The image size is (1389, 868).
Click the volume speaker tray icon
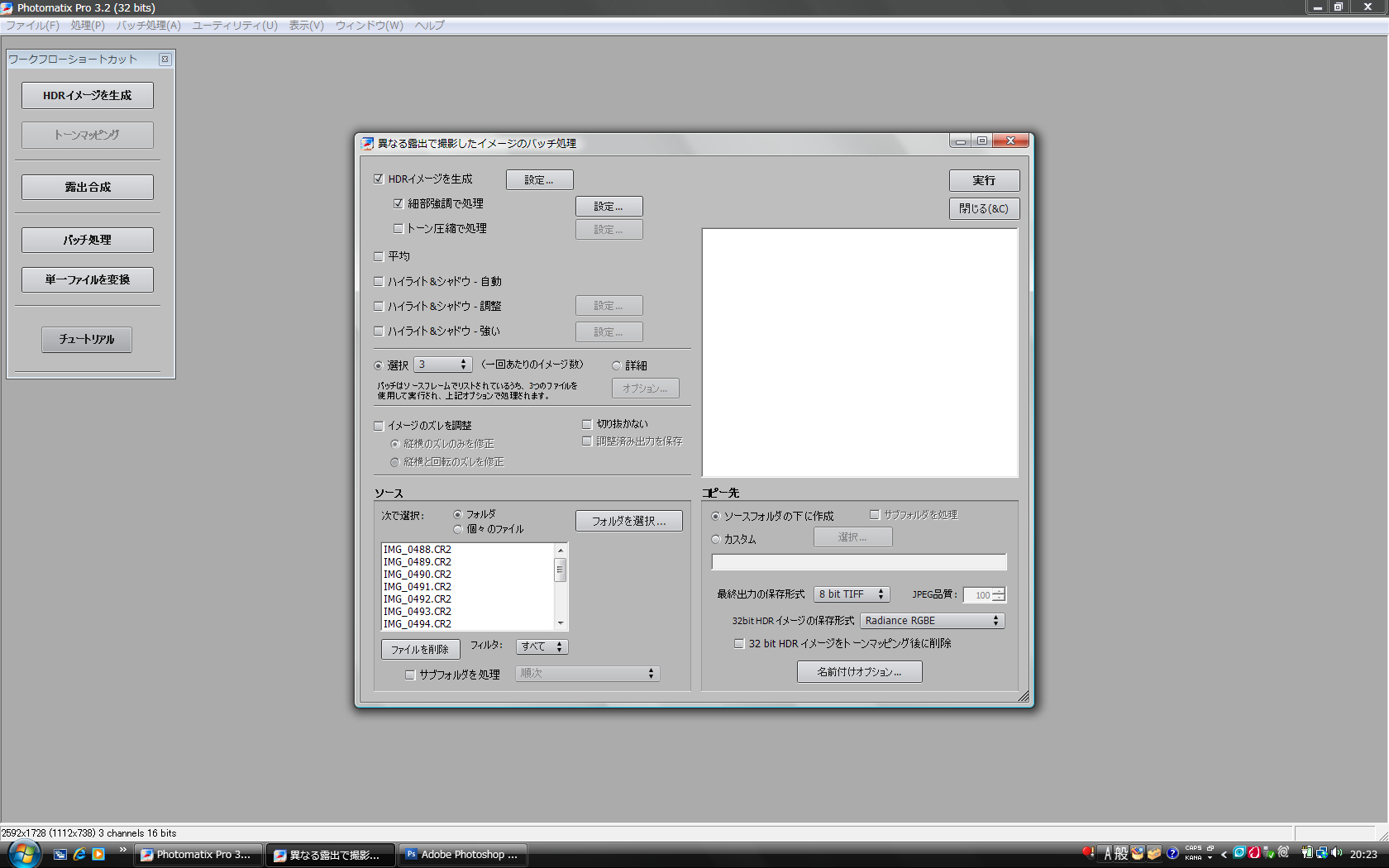[x=1337, y=853]
